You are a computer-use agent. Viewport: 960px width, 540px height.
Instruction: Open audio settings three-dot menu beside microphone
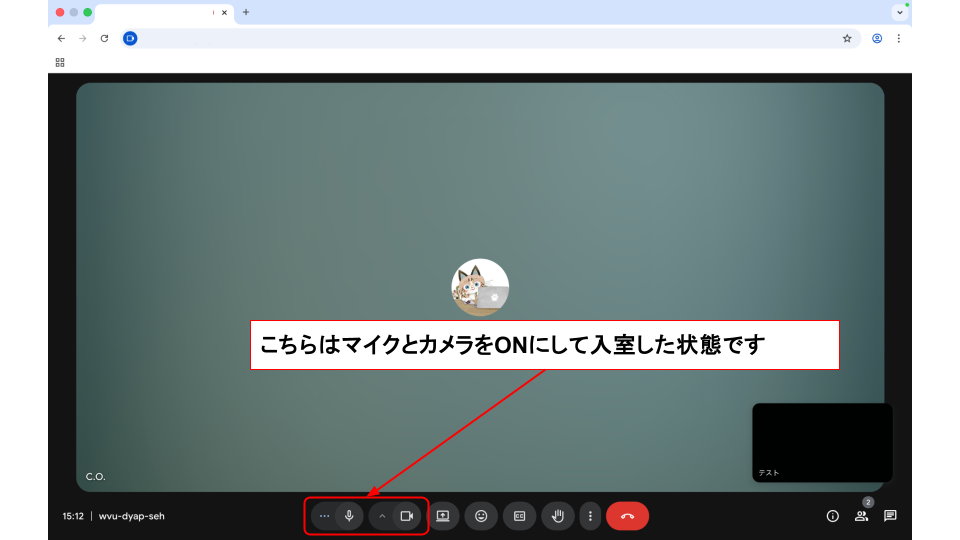click(x=324, y=516)
